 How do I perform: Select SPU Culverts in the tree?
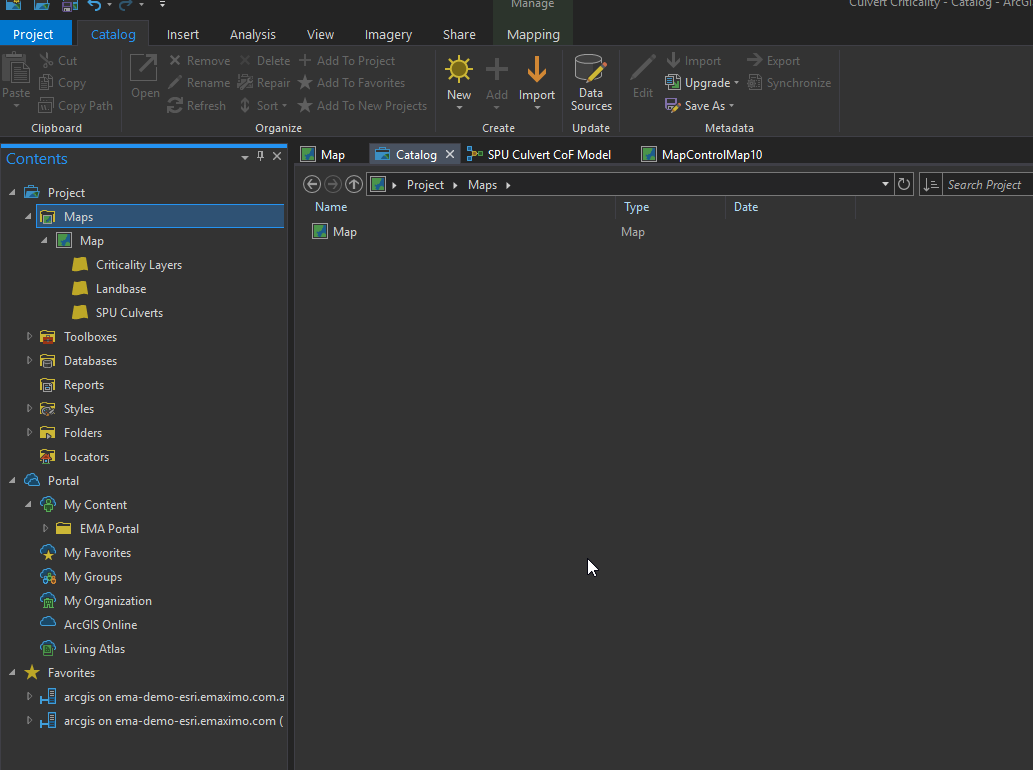tap(128, 313)
